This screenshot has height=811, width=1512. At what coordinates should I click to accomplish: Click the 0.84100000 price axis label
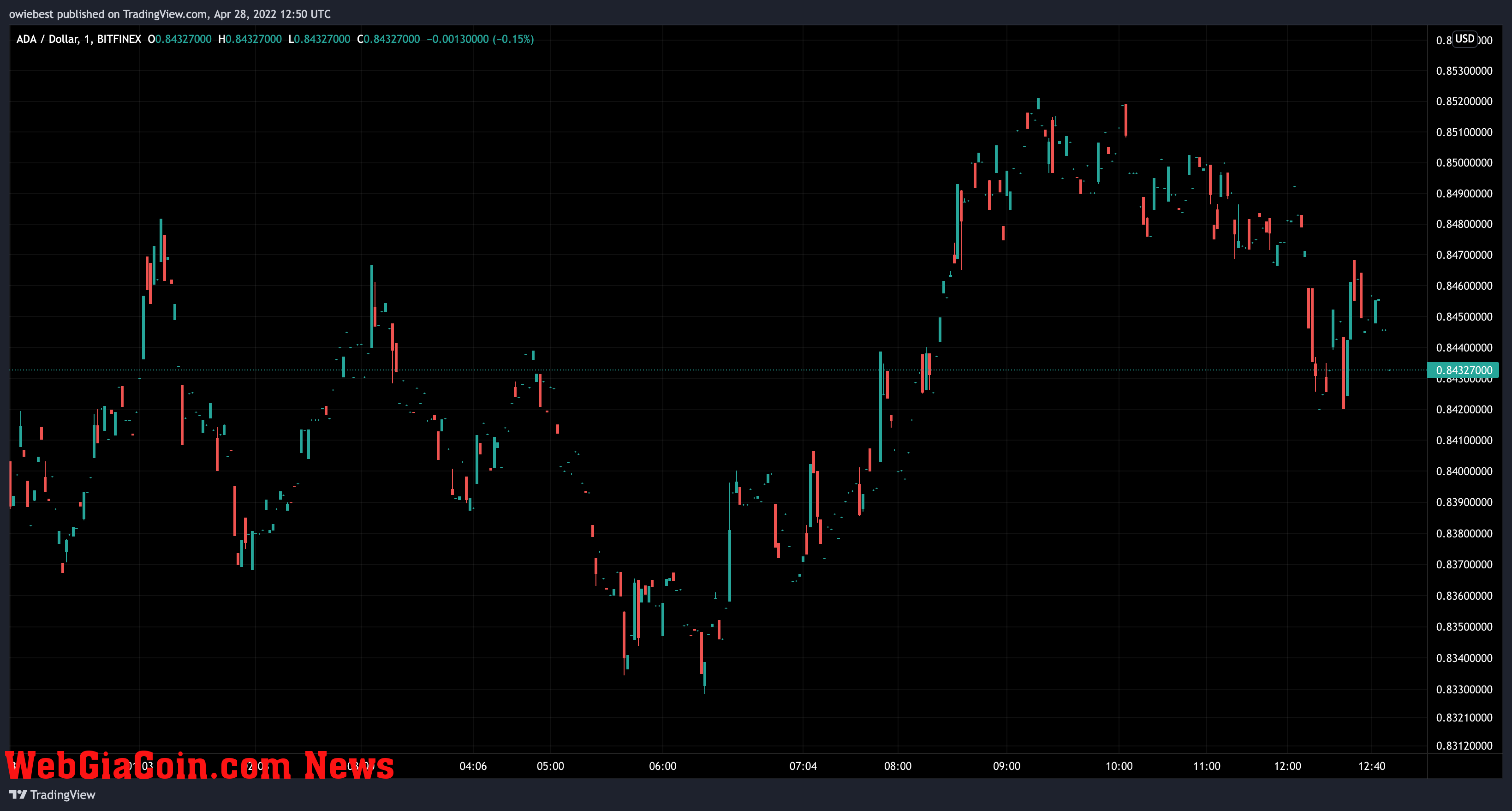pos(1464,440)
